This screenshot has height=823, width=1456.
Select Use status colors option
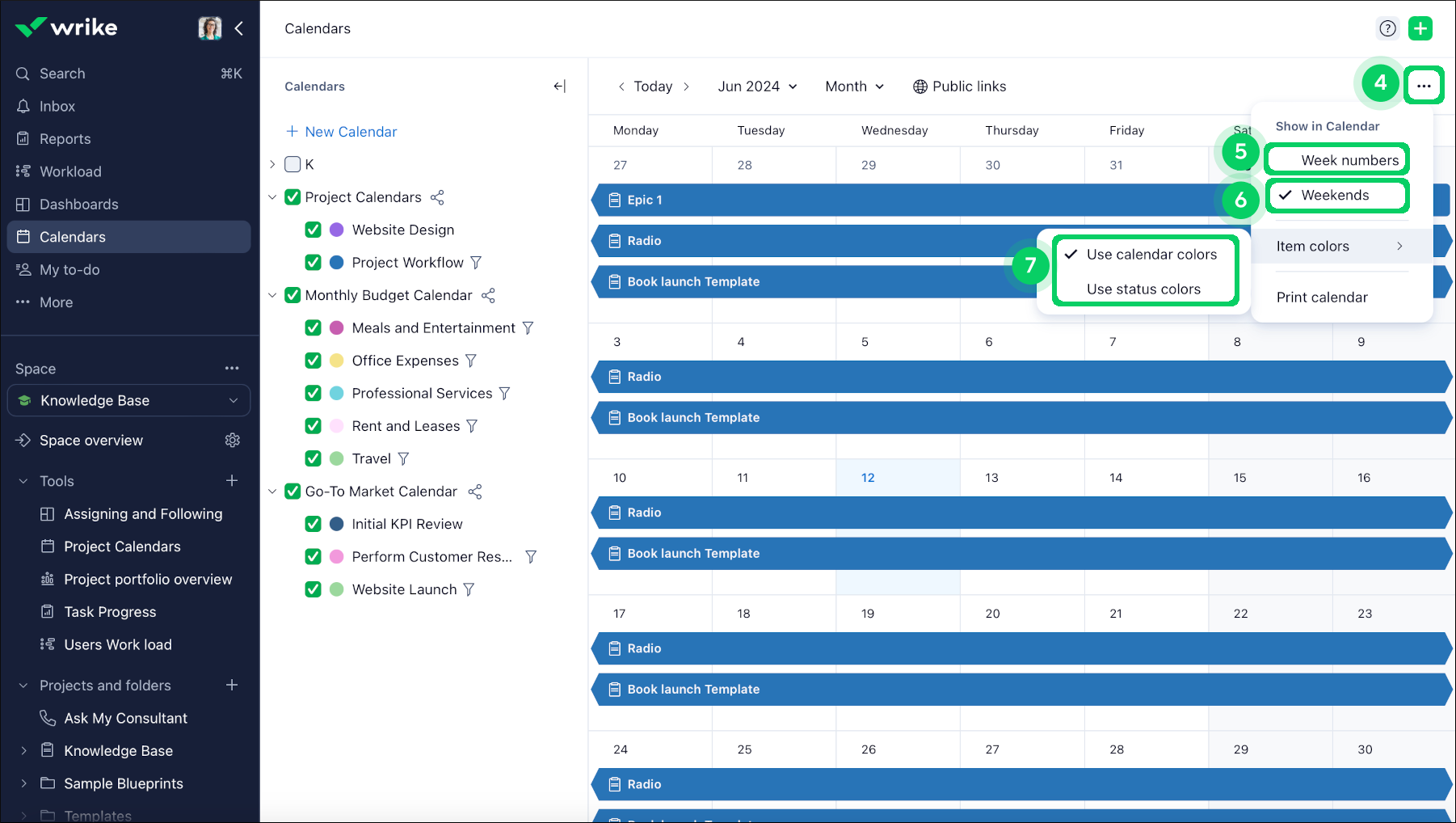coord(1143,289)
